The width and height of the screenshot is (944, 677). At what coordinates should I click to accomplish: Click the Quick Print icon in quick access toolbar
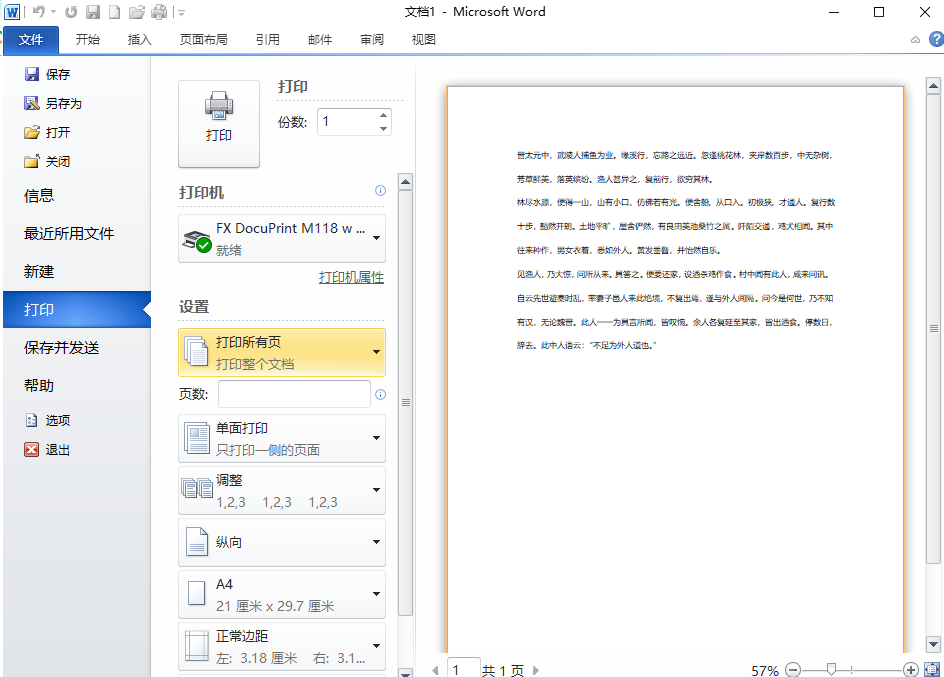[x=160, y=11]
